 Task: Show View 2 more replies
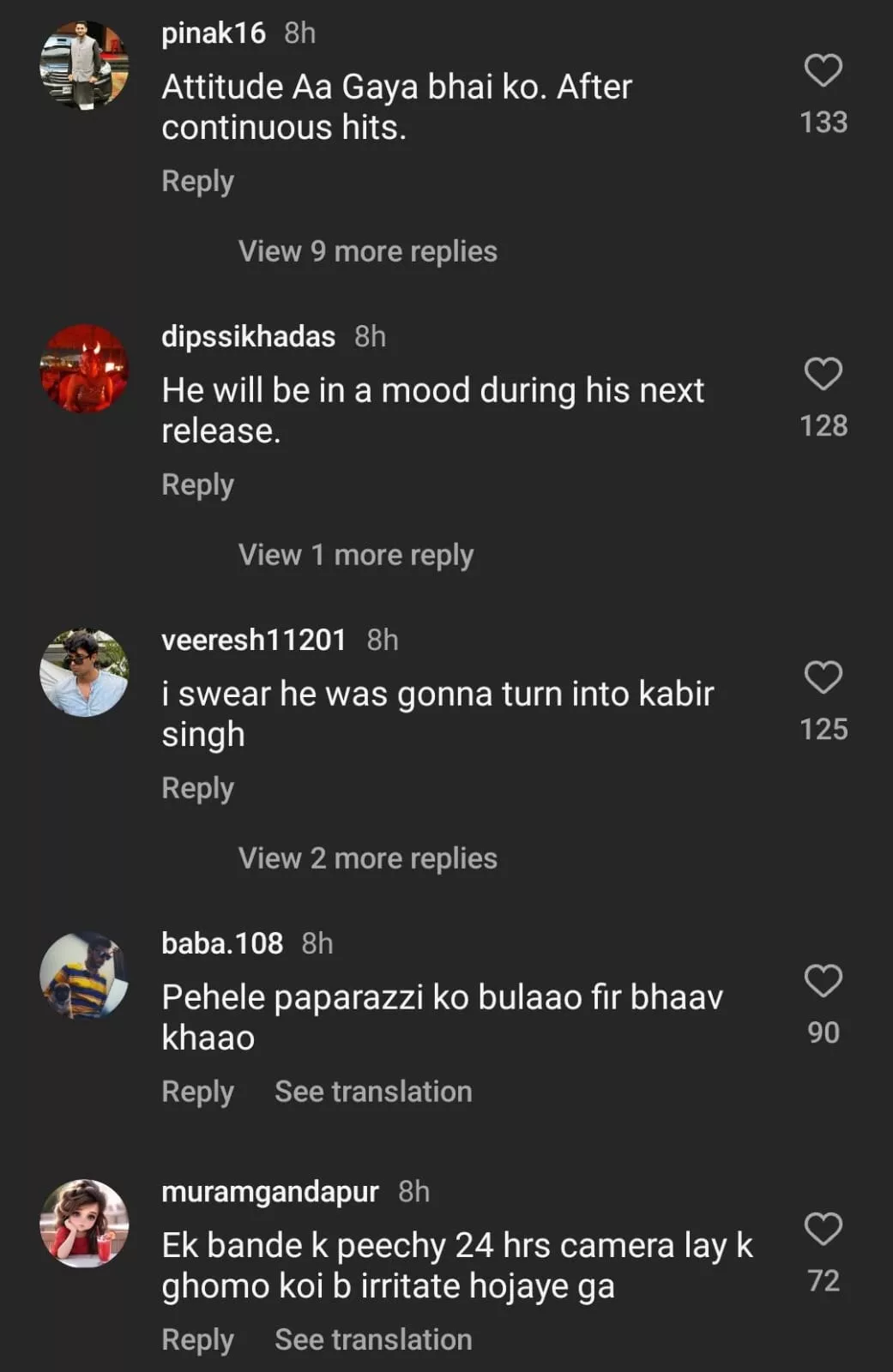click(x=367, y=858)
